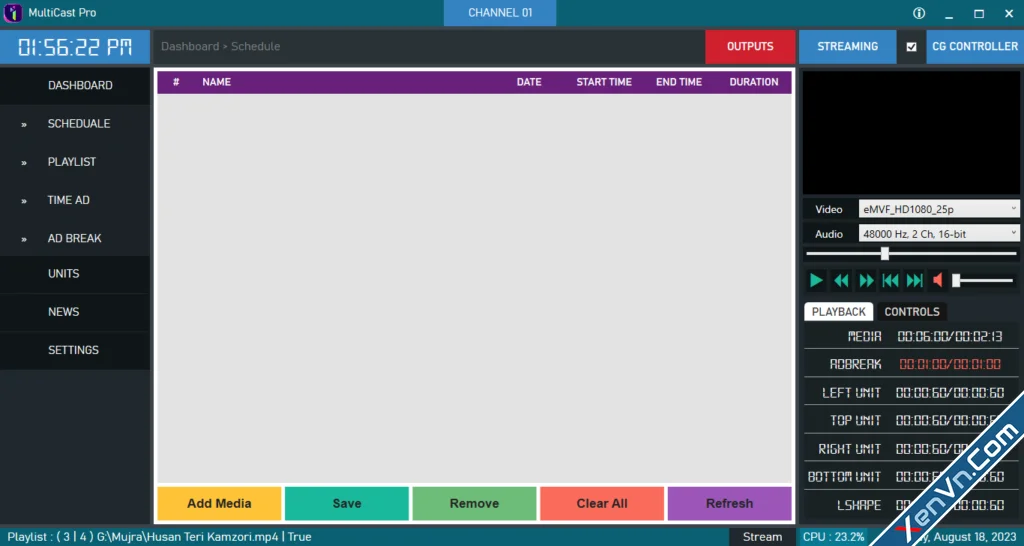
Task: Click the BOTTOM UNIT label
Action: click(844, 477)
